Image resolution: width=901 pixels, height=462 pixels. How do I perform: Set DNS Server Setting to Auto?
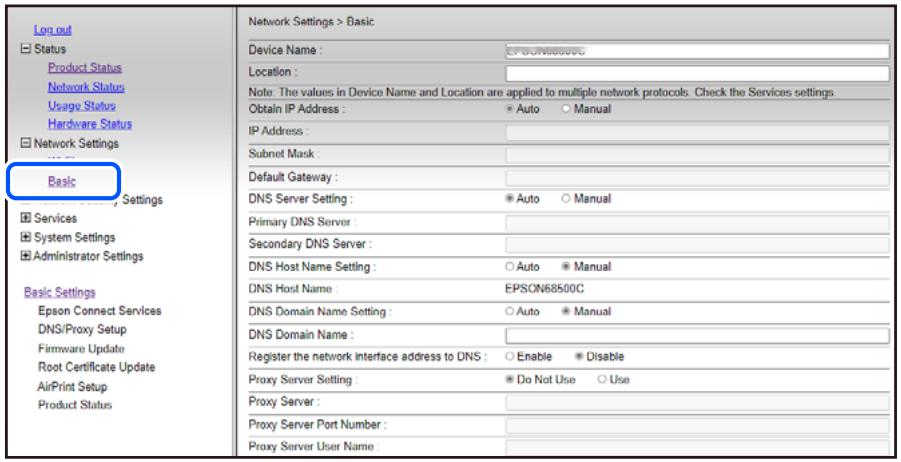pyautogui.click(x=509, y=199)
